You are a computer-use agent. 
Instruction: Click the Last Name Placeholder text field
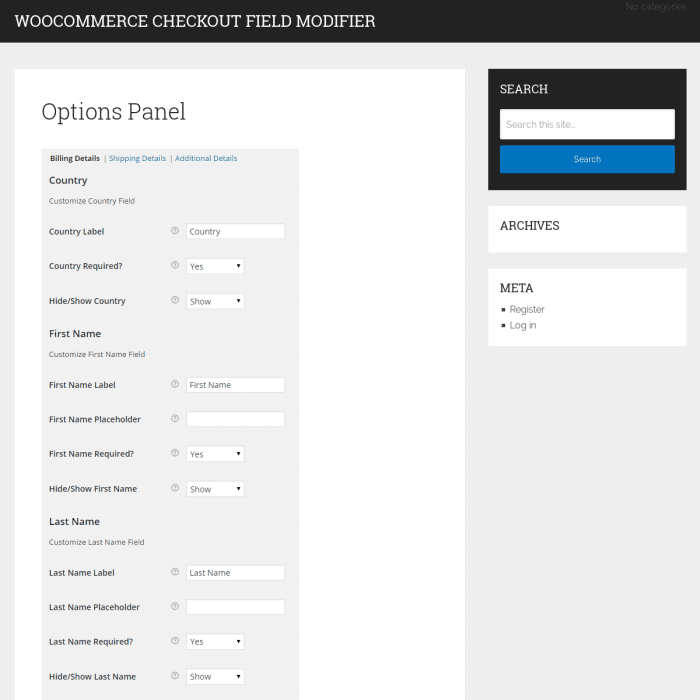tap(235, 607)
